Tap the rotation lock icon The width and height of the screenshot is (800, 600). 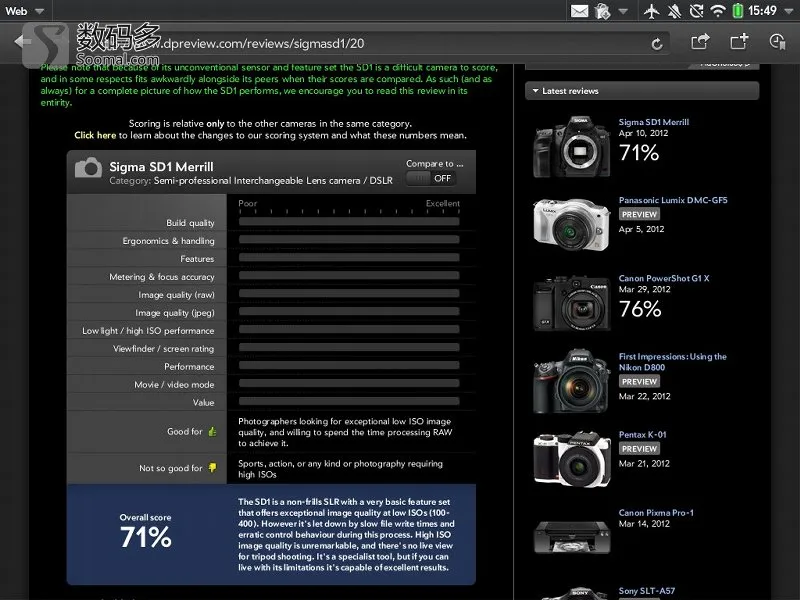(x=696, y=11)
